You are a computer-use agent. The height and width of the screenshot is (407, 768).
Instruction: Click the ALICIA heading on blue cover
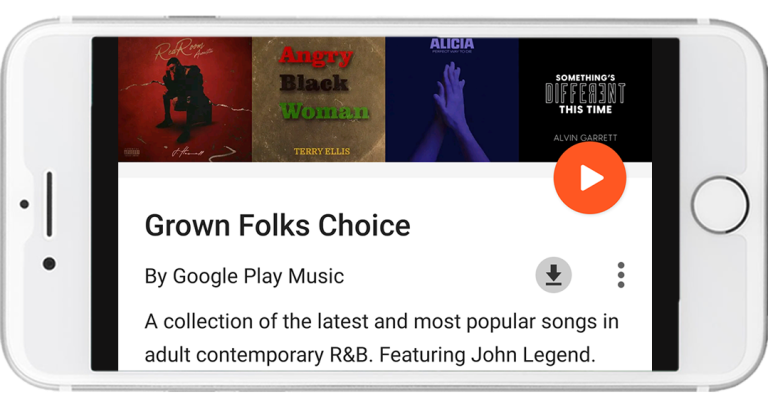coord(452,44)
